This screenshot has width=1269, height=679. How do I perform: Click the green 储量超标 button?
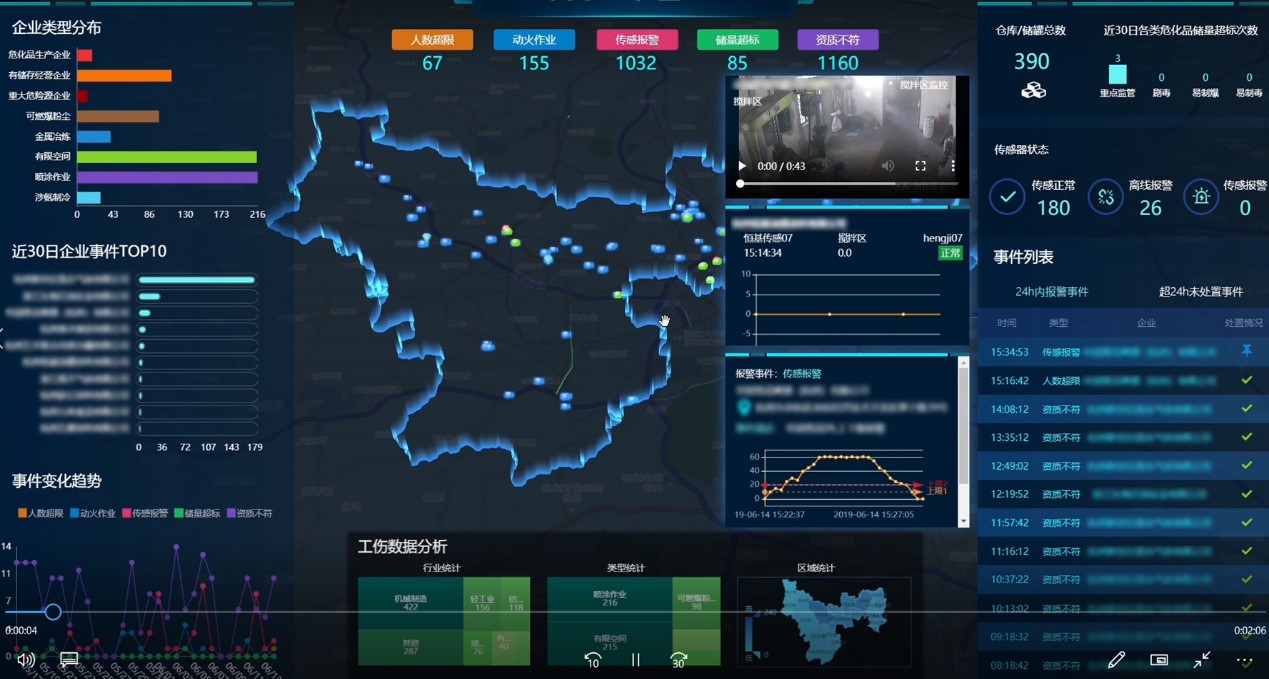[x=737, y=40]
